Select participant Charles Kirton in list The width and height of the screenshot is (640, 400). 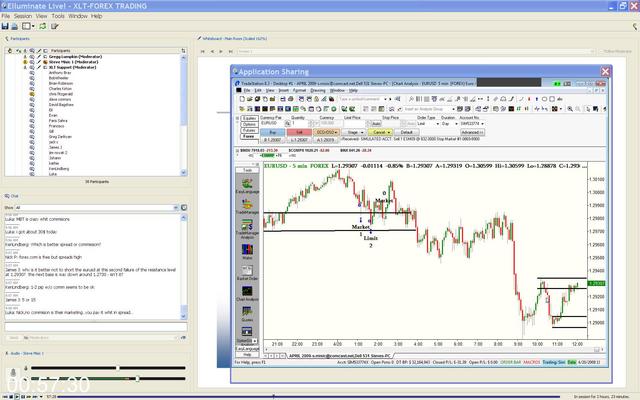pyautogui.click(x=60, y=89)
